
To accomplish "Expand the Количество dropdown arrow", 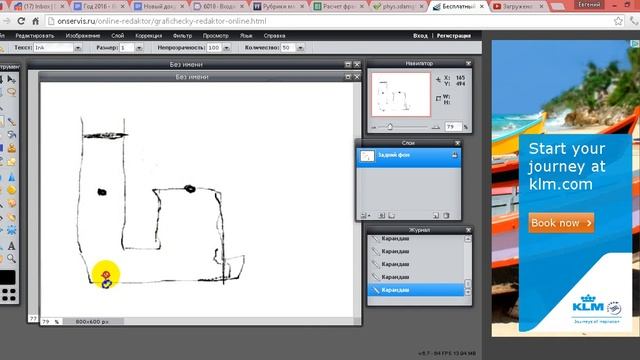I will [x=300, y=48].
